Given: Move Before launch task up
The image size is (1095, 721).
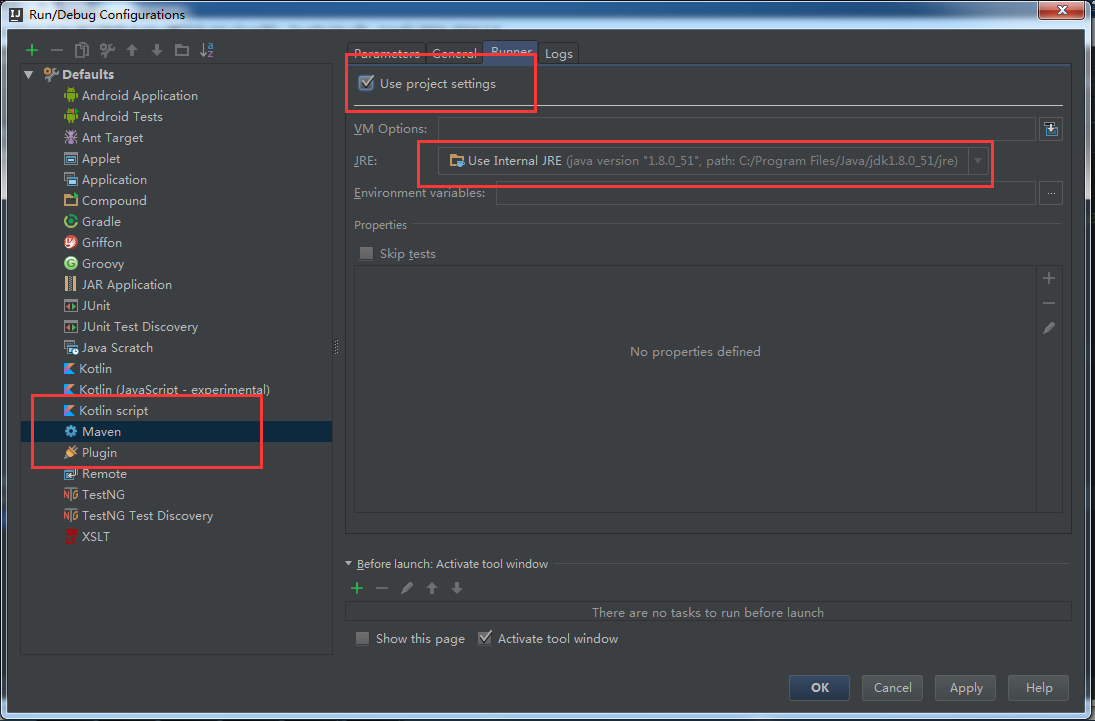Looking at the screenshot, I should pyautogui.click(x=432, y=588).
